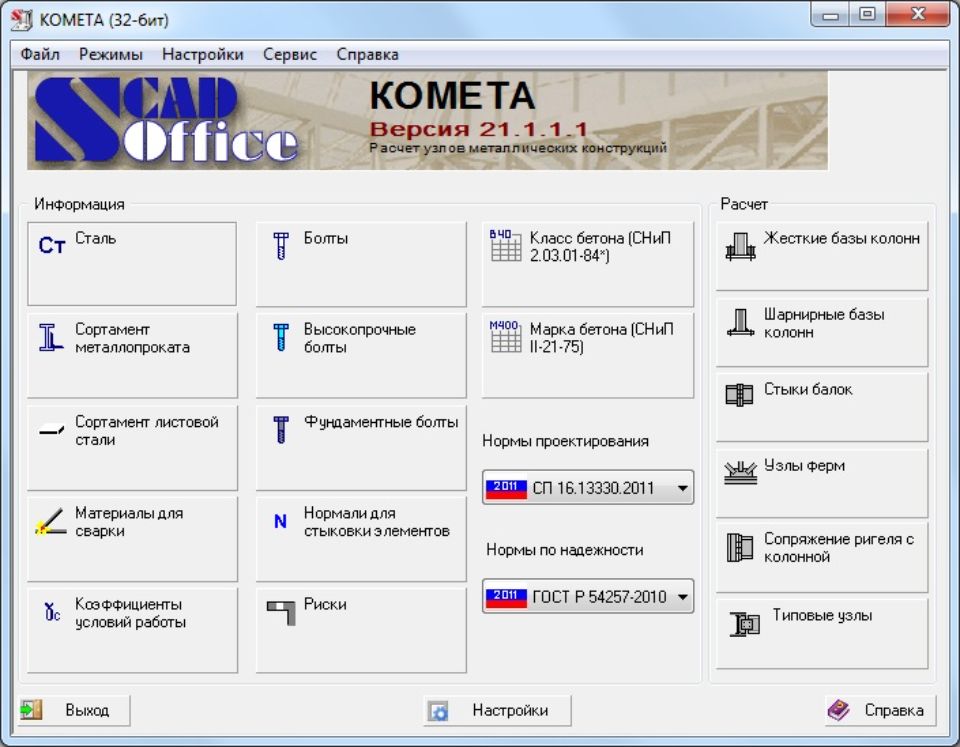
Task: Click the Сортамент листовой стали label
Action: pyautogui.click(x=146, y=430)
